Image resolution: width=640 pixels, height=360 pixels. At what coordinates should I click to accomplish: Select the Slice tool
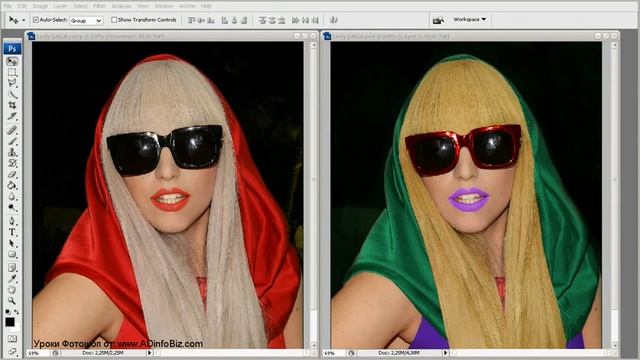tap(12, 116)
